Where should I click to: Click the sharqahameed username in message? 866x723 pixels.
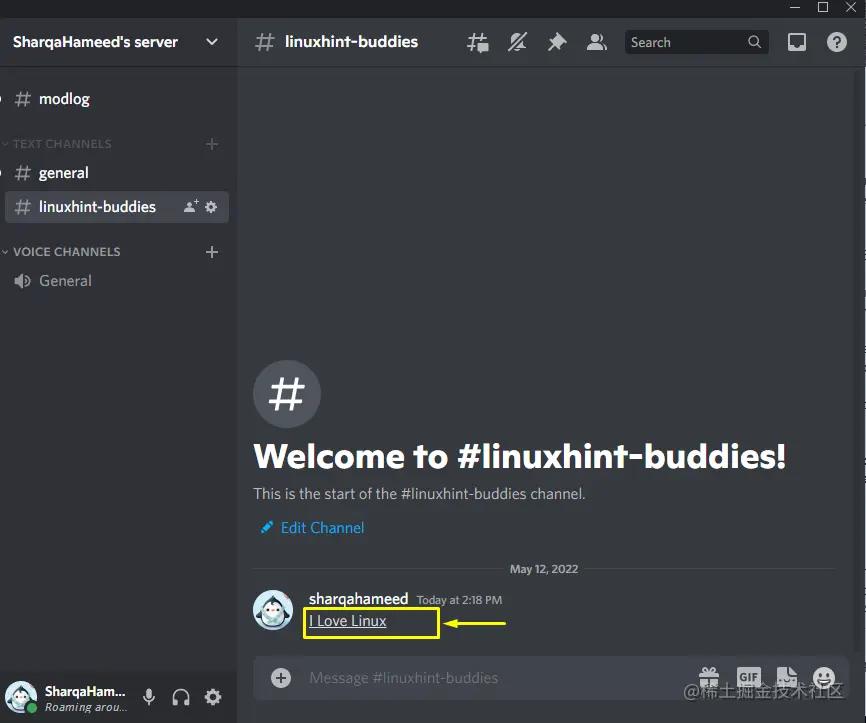358,599
